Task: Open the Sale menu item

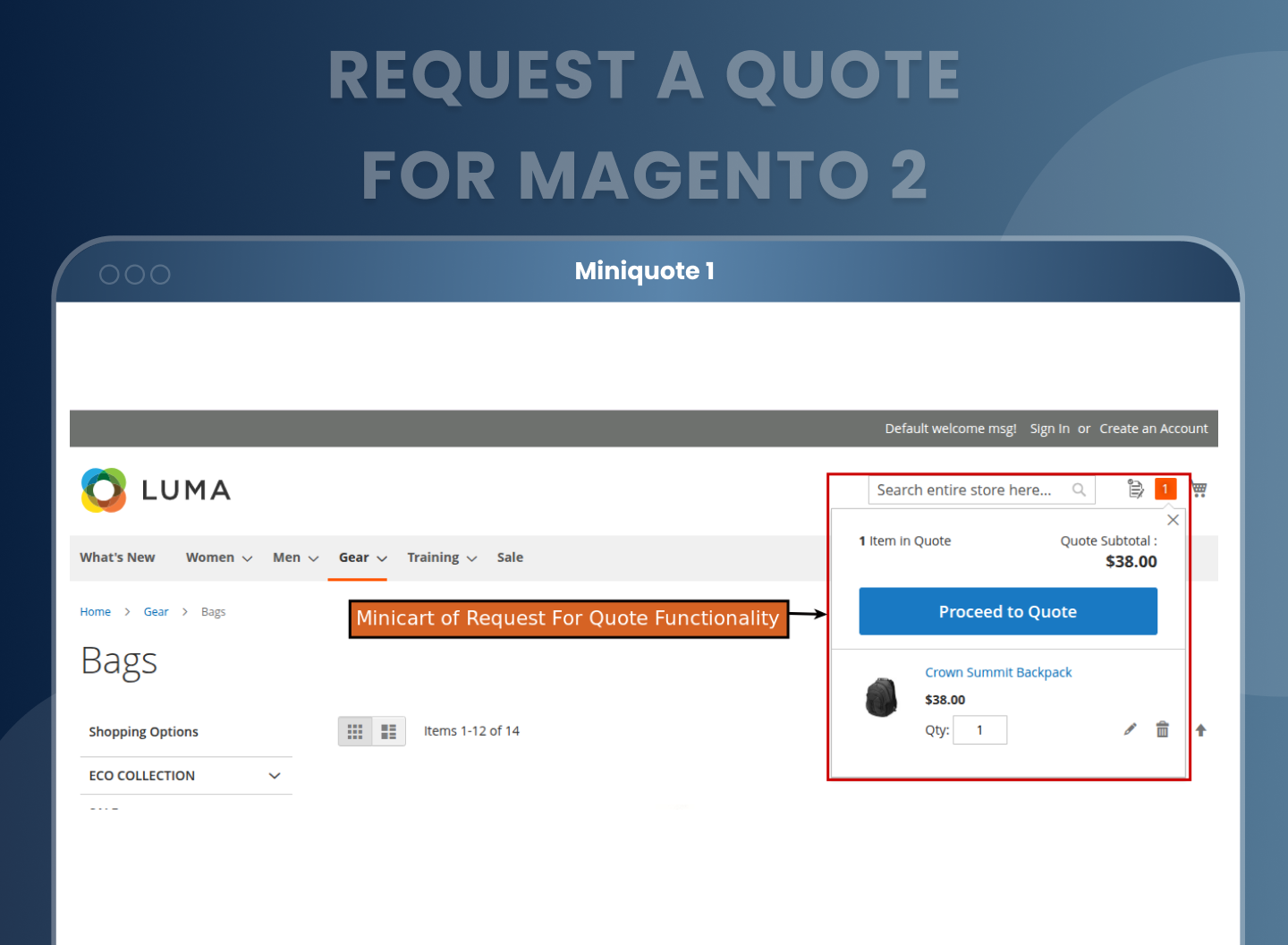Action: (510, 558)
